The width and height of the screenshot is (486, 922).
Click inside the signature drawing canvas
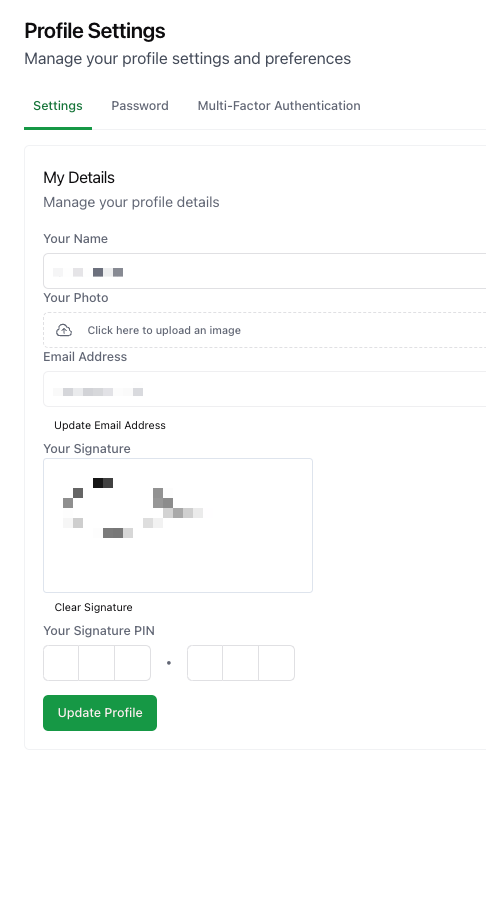click(x=178, y=525)
